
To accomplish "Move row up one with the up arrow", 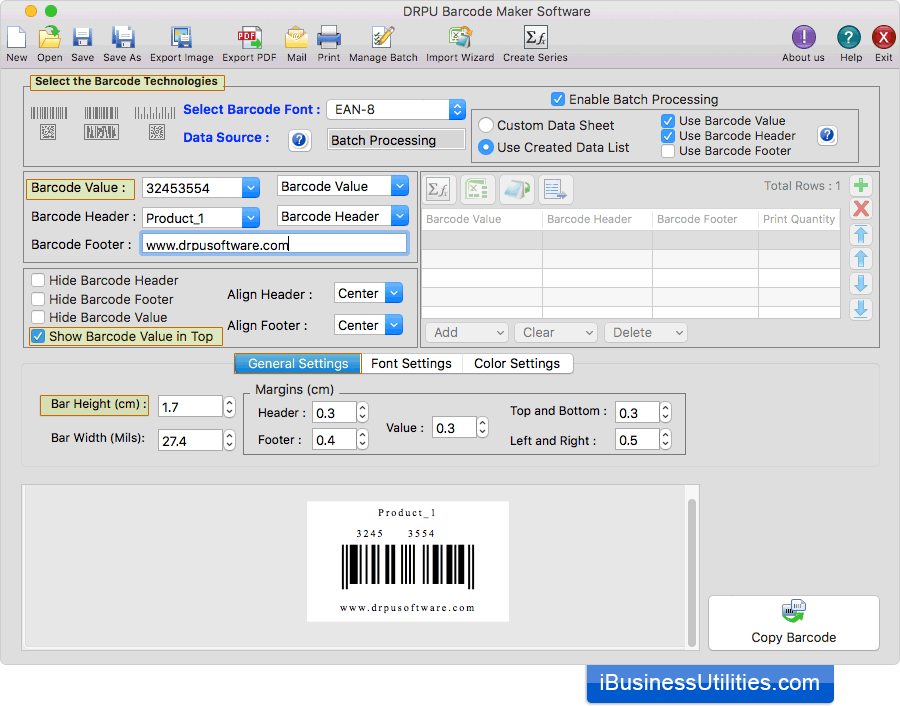I will (x=861, y=259).
